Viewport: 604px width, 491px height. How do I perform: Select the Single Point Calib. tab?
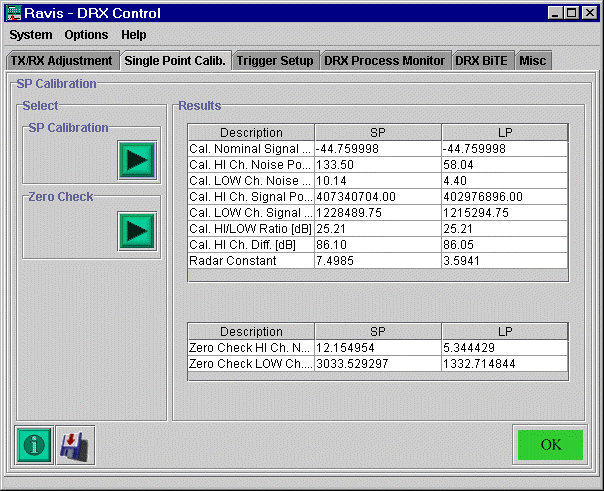(175, 61)
